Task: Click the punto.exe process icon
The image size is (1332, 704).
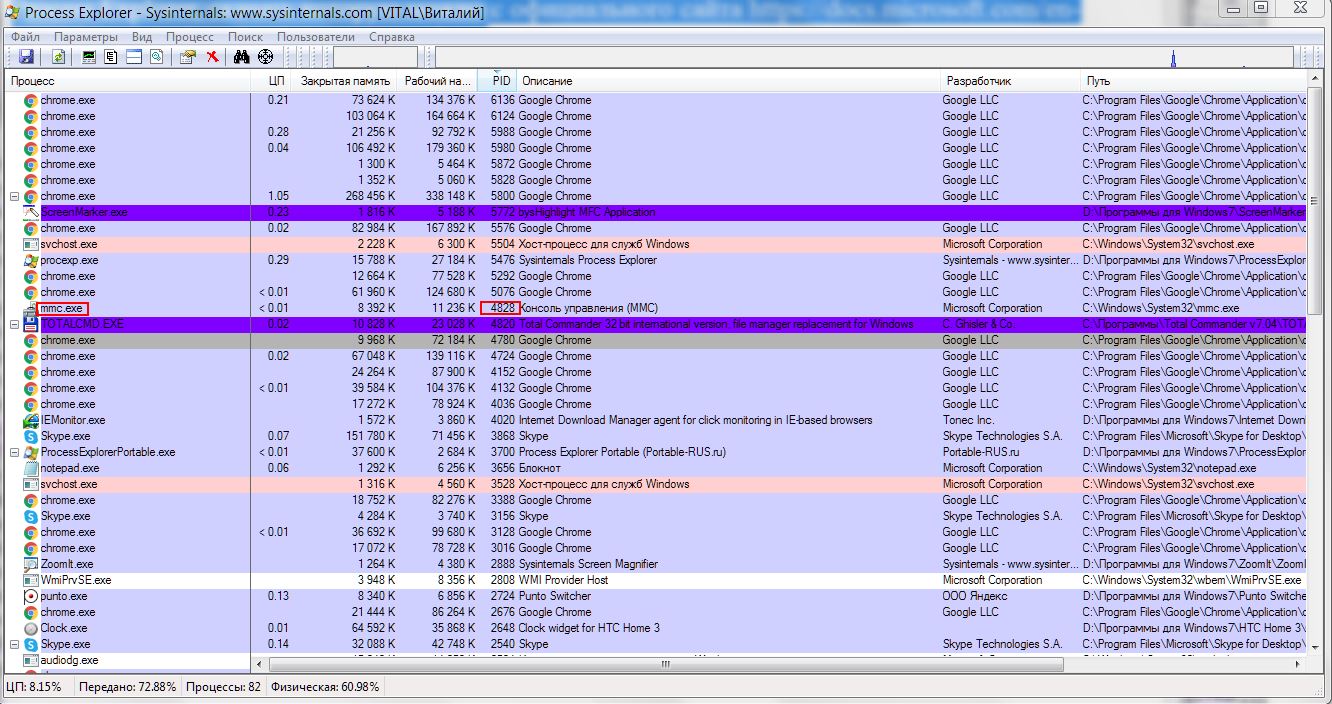Action: (x=31, y=596)
